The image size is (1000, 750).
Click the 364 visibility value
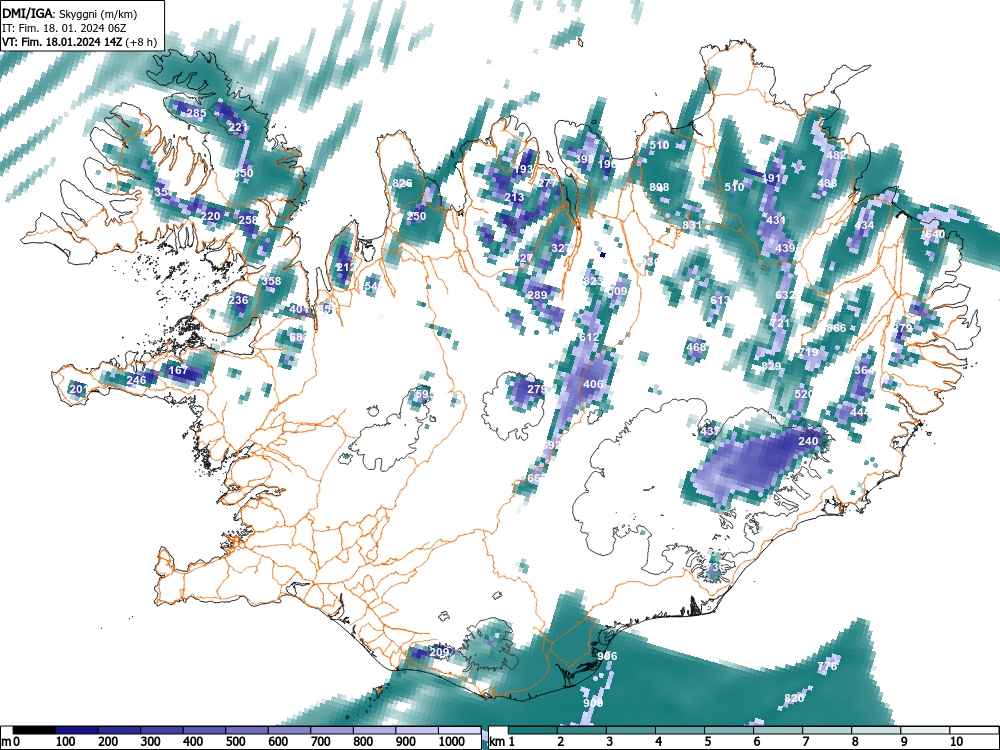coord(864,370)
